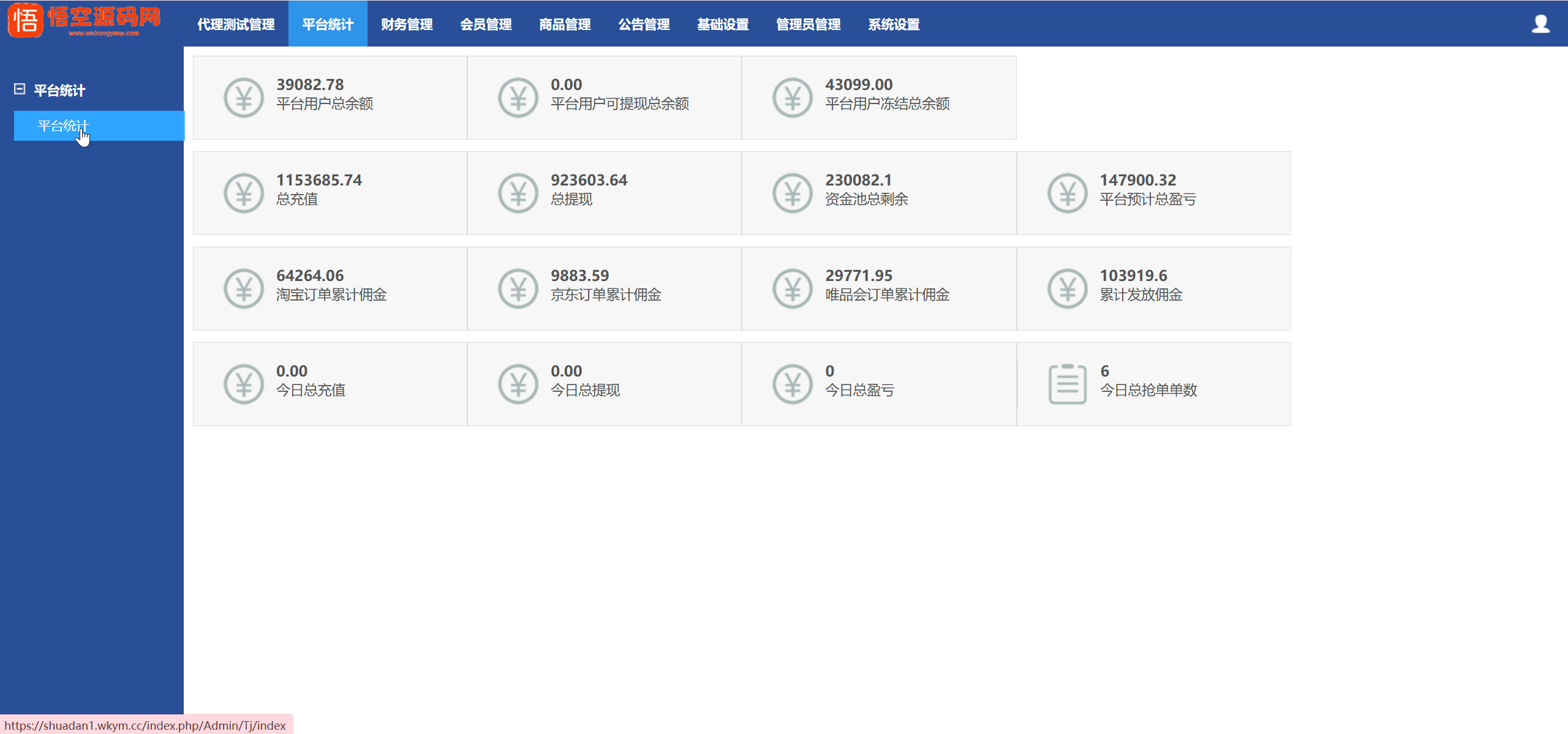Click the yen icon beside 累计发放佣金
Image resolution: width=1568 pixels, height=734 pixels.
[x=1068, y=289]
